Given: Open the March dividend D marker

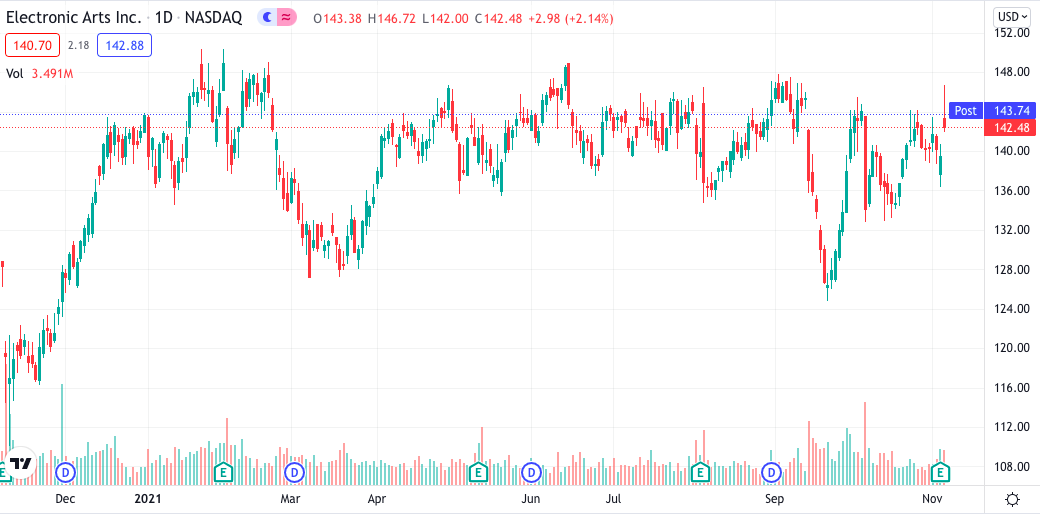Looking at the screenshot, I should [x=294, y=473].
